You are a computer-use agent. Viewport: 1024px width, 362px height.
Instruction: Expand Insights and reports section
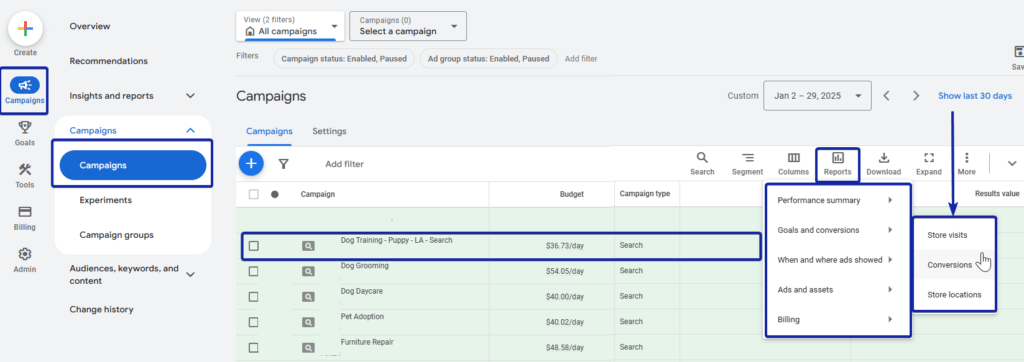[133, 95]
